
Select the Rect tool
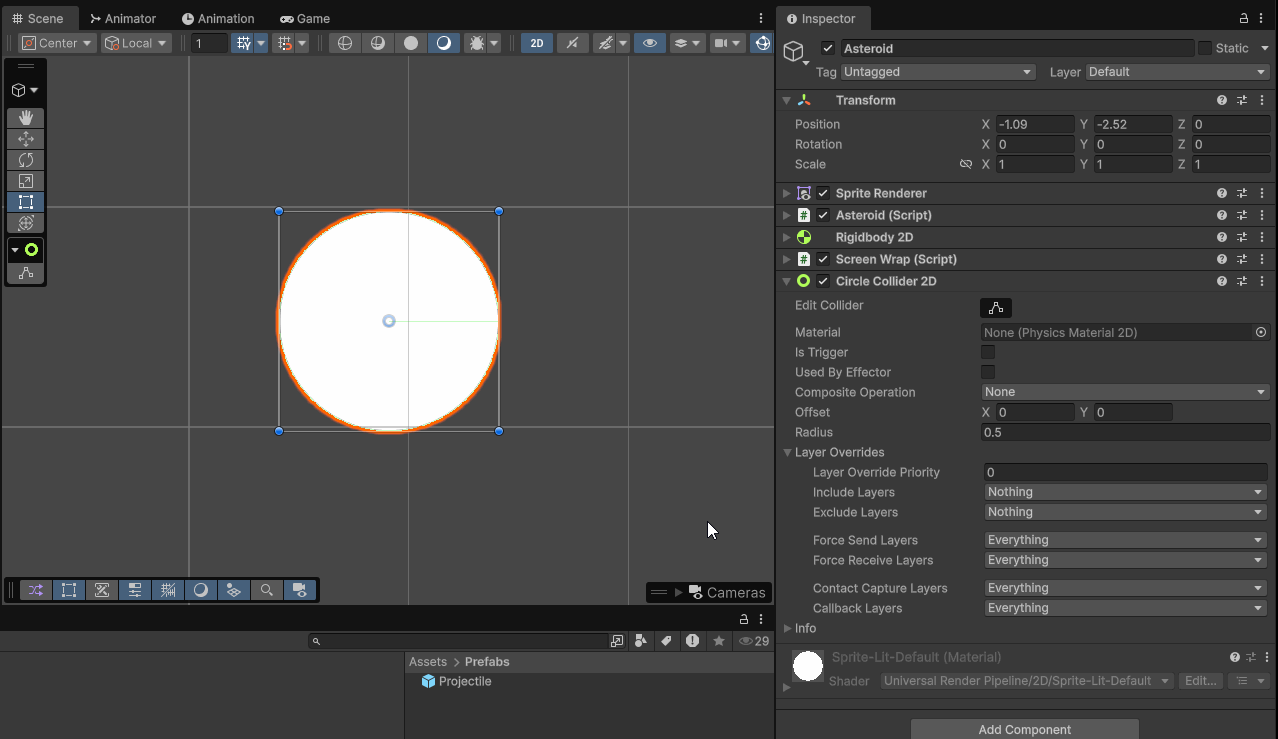click(x=26, y=202)
